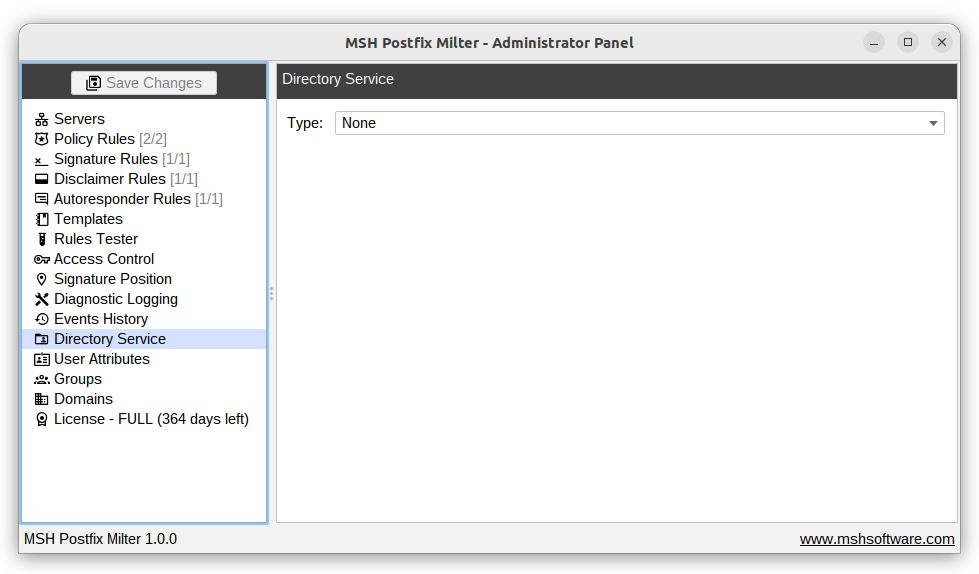
Task: Click the License badge icon
Action: (41, 419)
